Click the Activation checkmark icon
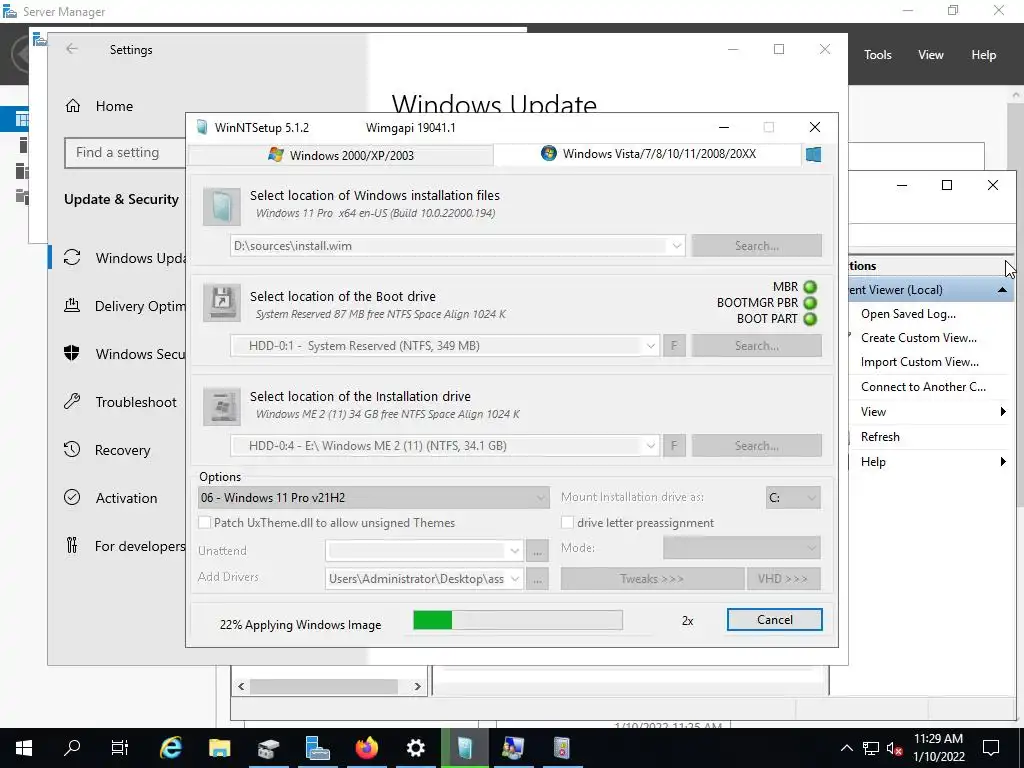1024x768 pixels. (x=72, y=497)
